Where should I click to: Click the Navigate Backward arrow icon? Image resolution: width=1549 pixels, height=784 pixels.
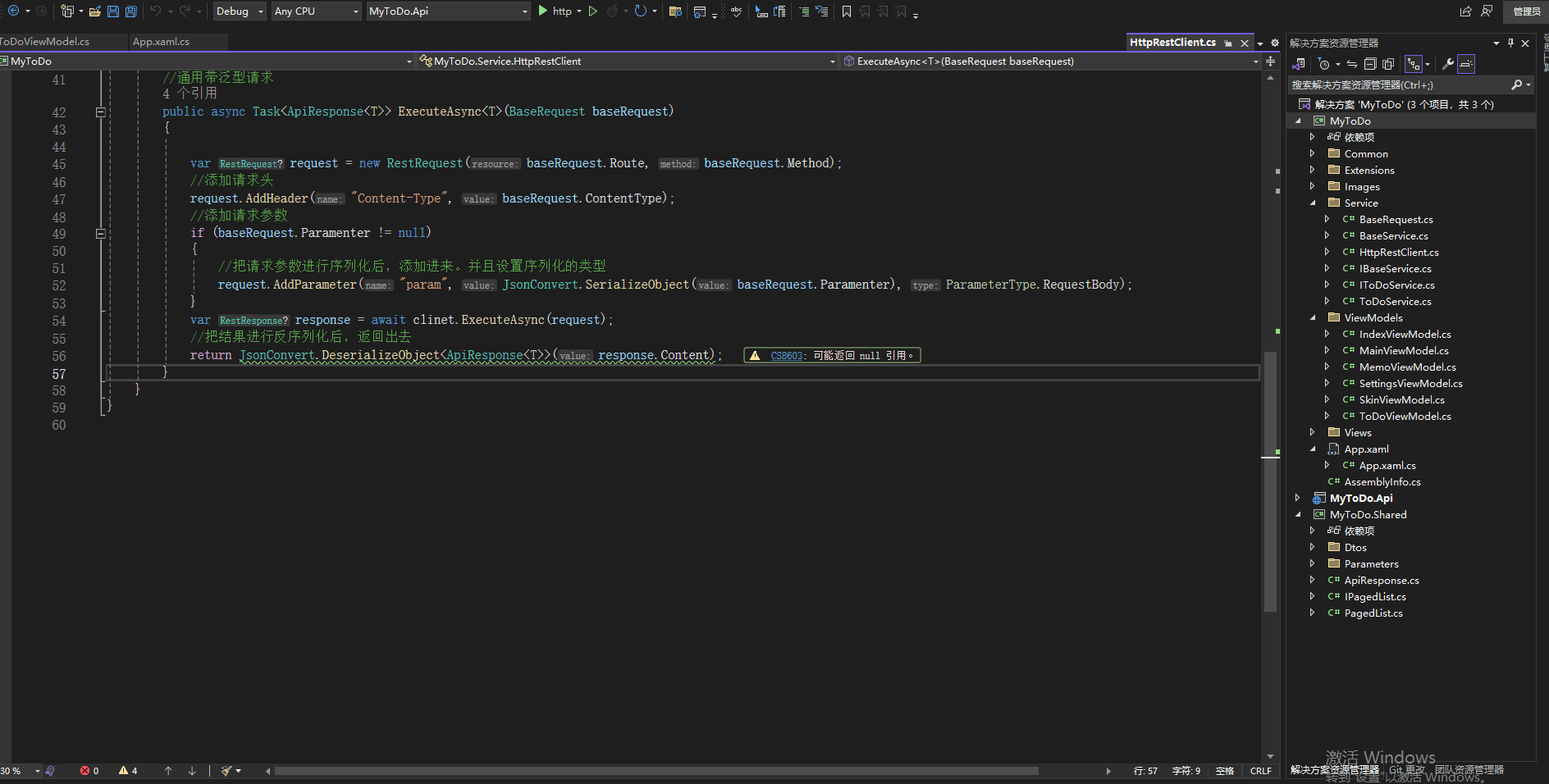pos(14,11)
